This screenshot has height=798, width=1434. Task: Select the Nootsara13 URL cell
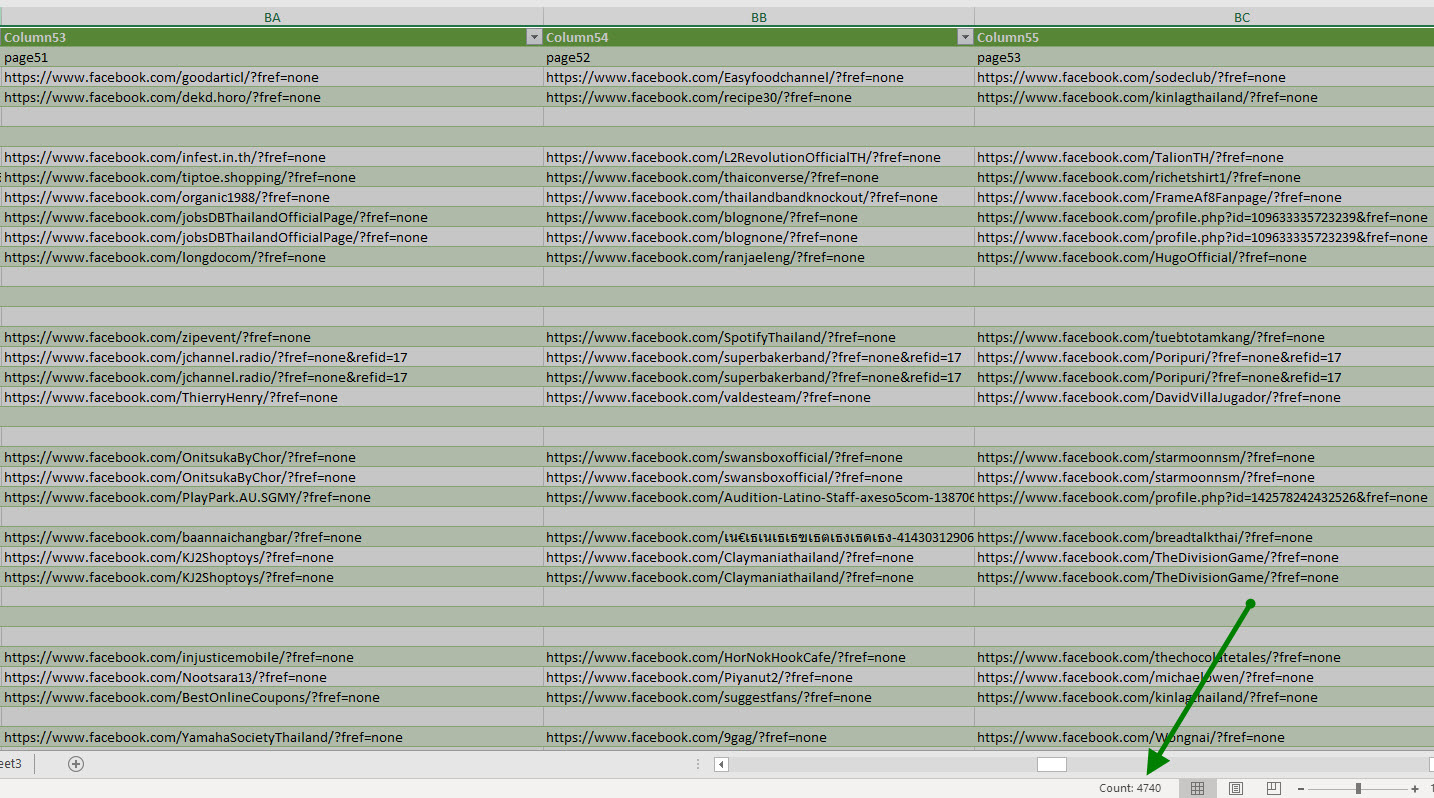[272, 677]
